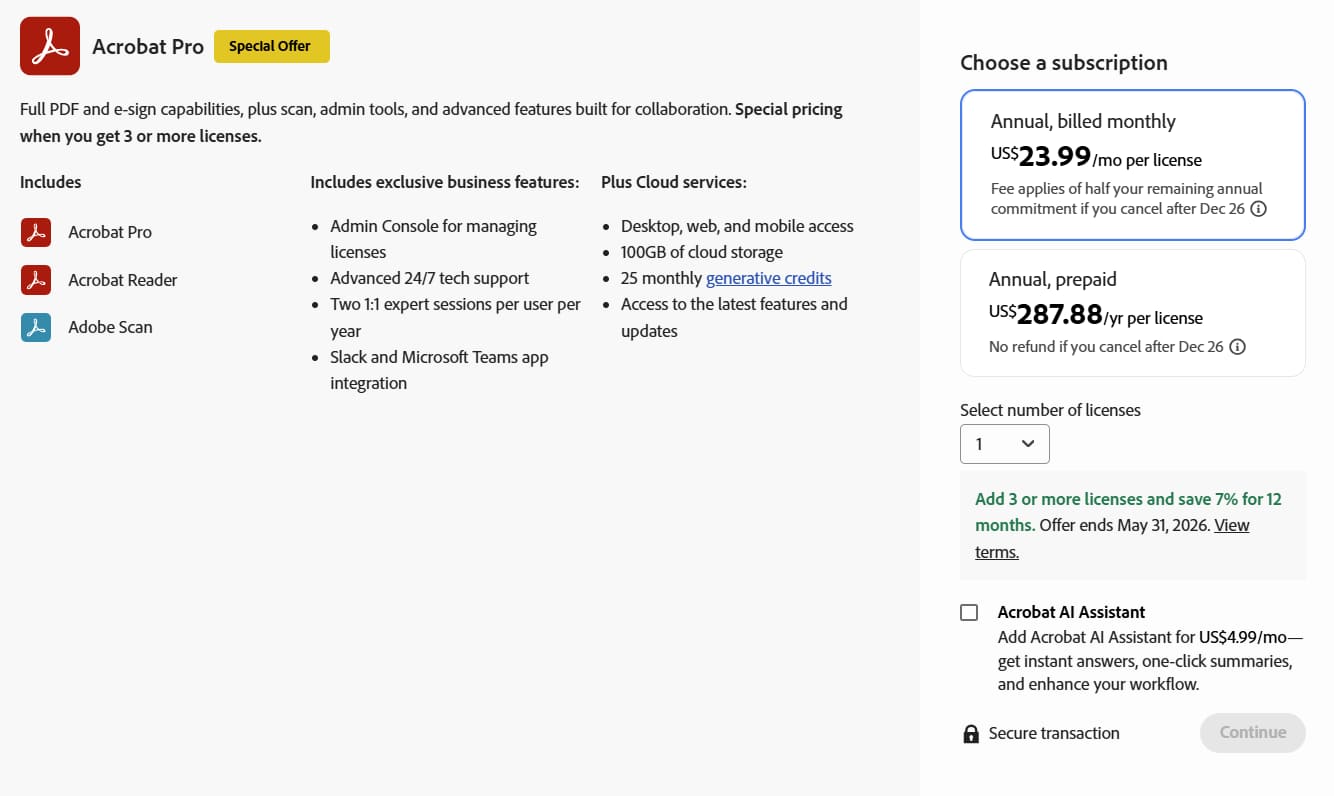Click the Acrobat Reader icon
The width and height of the screenshot is (1334, 796).
click(x=37, y=279)
